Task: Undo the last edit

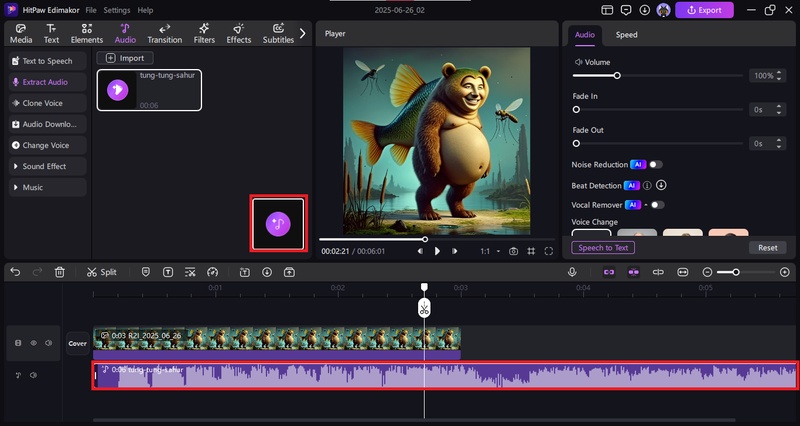Action: click(x=13, y=272)
